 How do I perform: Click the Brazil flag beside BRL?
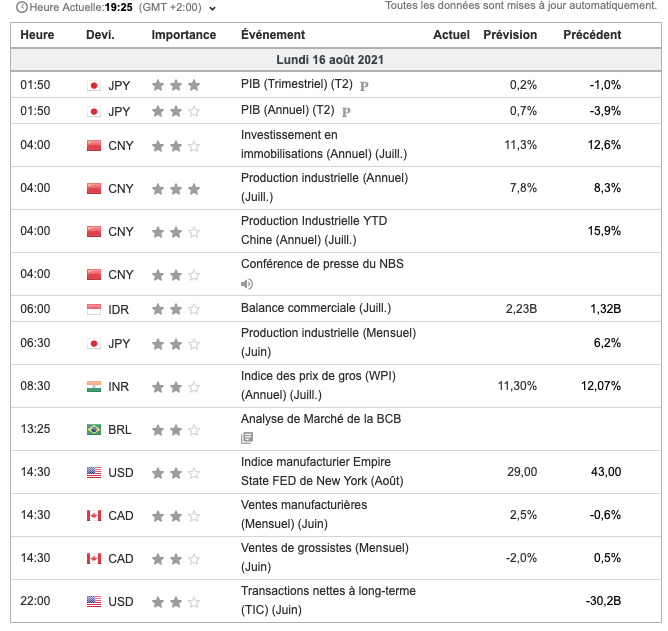coord(94,430)
